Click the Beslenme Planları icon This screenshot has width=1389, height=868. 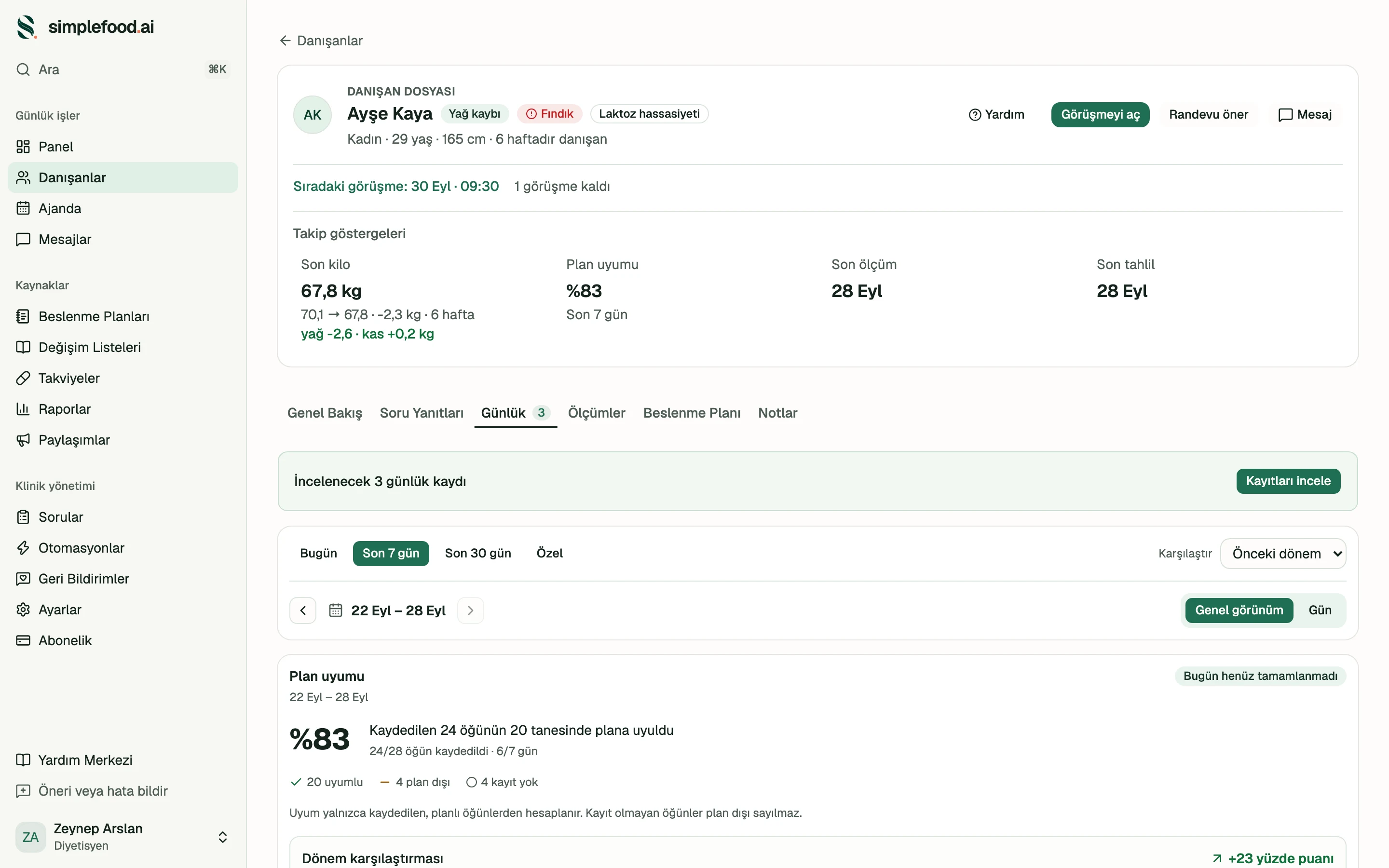coord(23,316)
